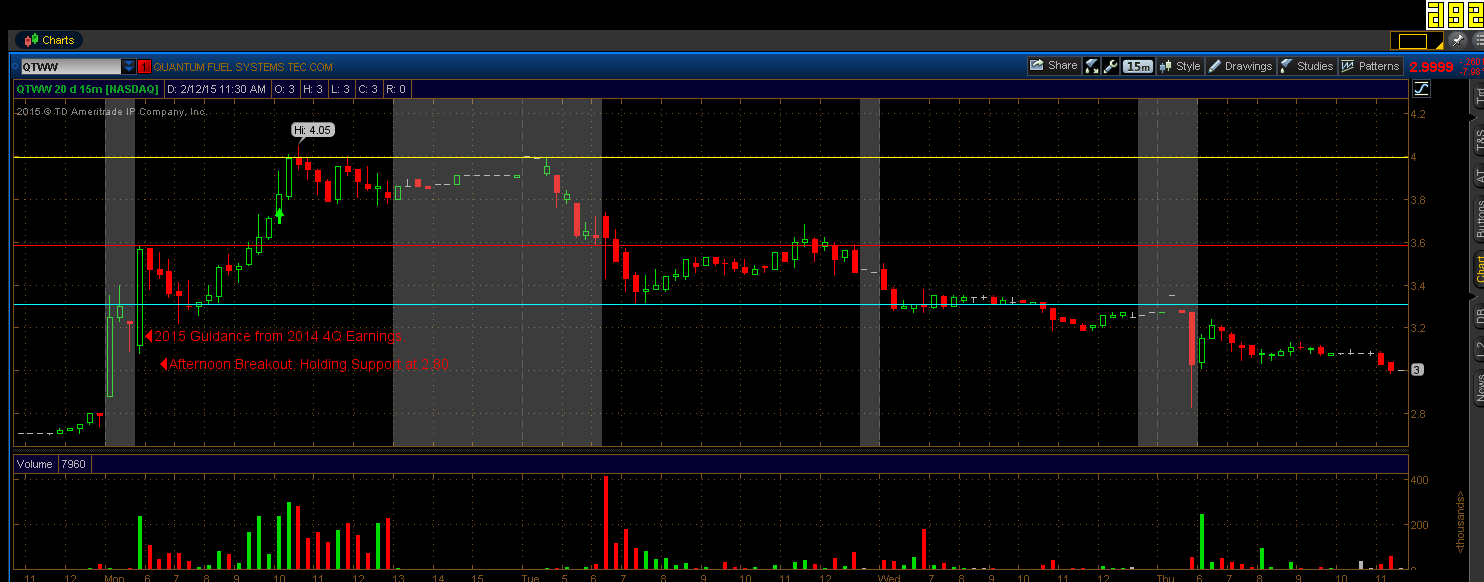
Task: Click the 4.2 price axis label
Action: tap(1417, 114)
